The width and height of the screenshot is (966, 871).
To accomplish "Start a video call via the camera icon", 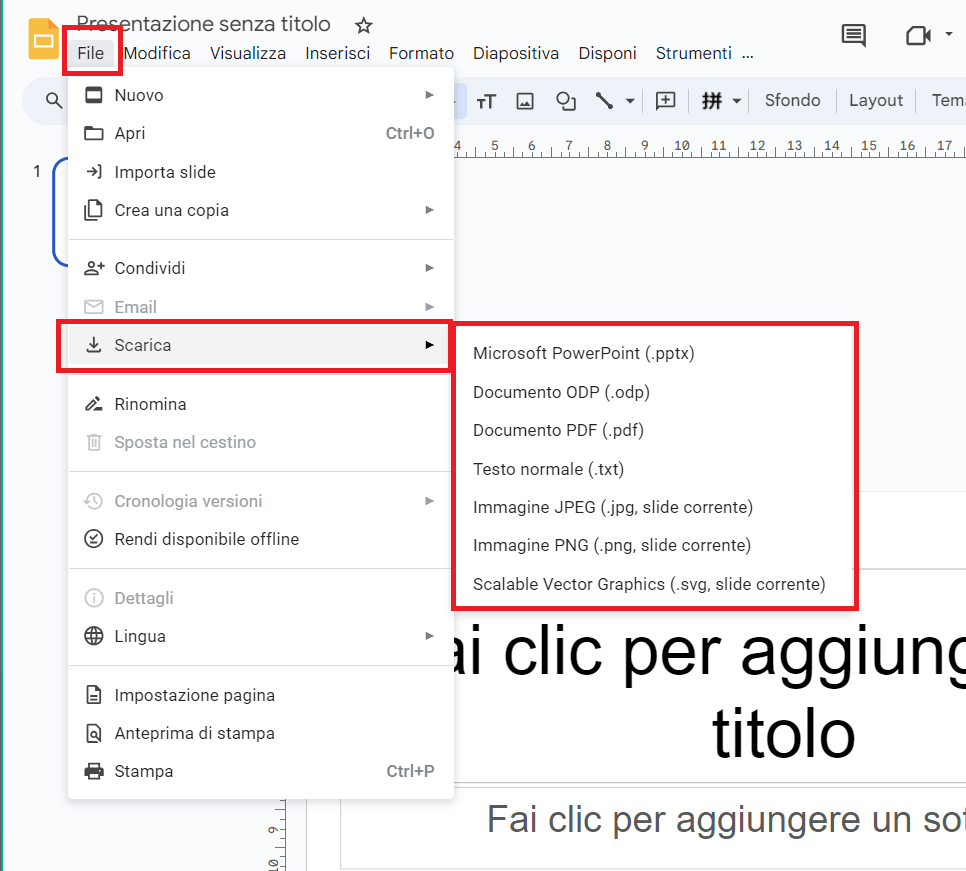I will click(x=916, y=35).
